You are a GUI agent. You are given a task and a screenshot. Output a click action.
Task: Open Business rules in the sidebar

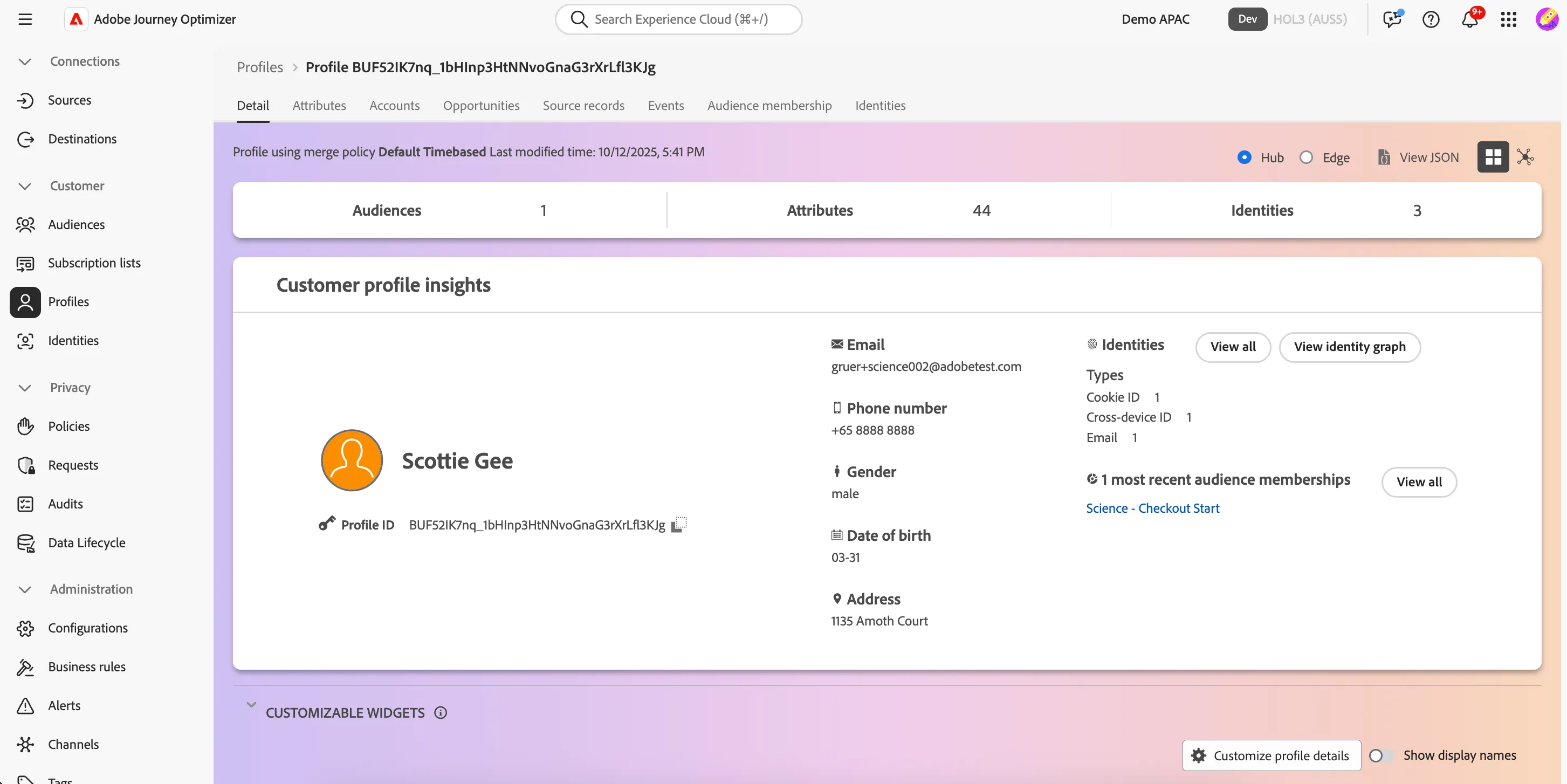pos(86,667)
